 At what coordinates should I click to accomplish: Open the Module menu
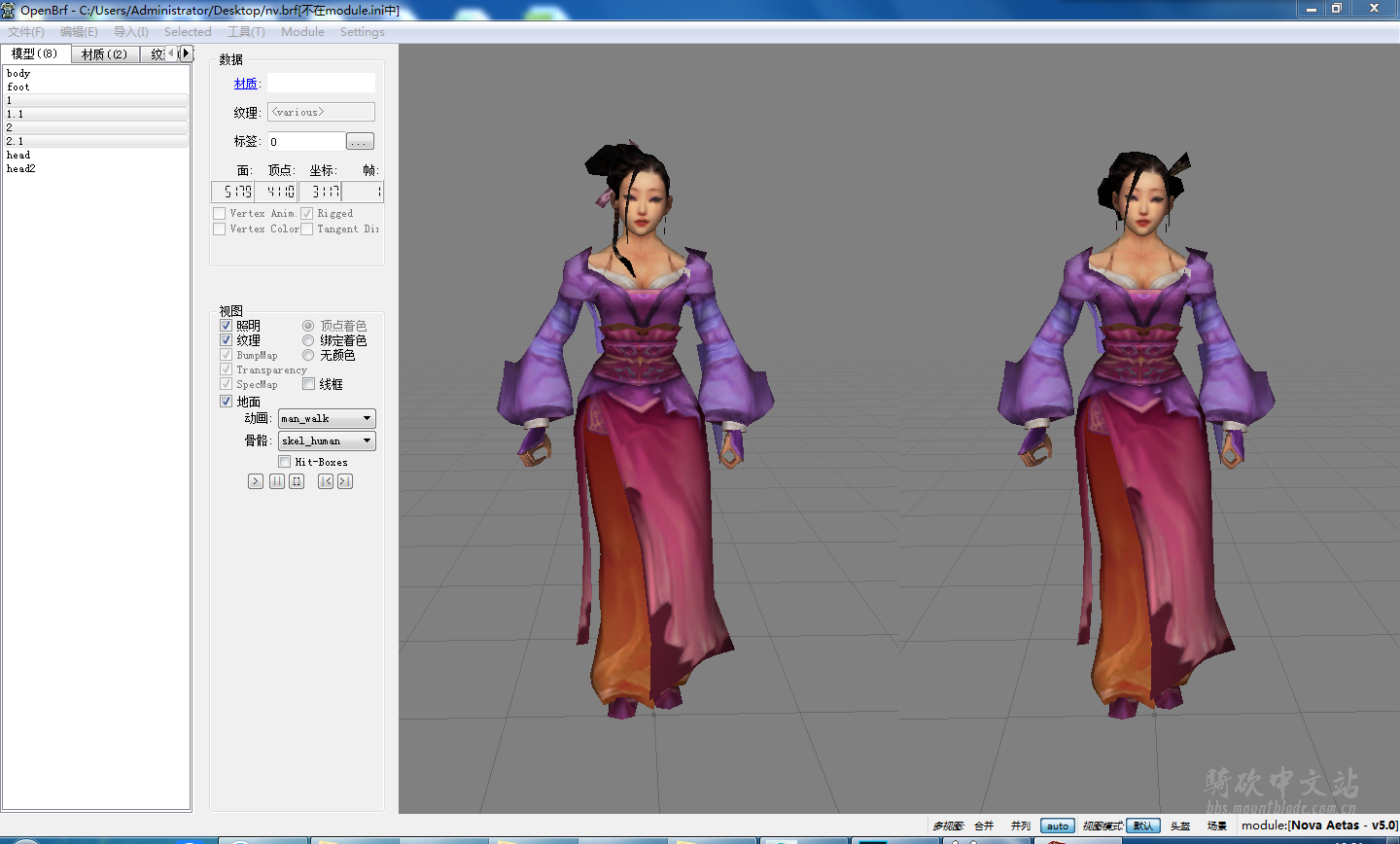302,32
